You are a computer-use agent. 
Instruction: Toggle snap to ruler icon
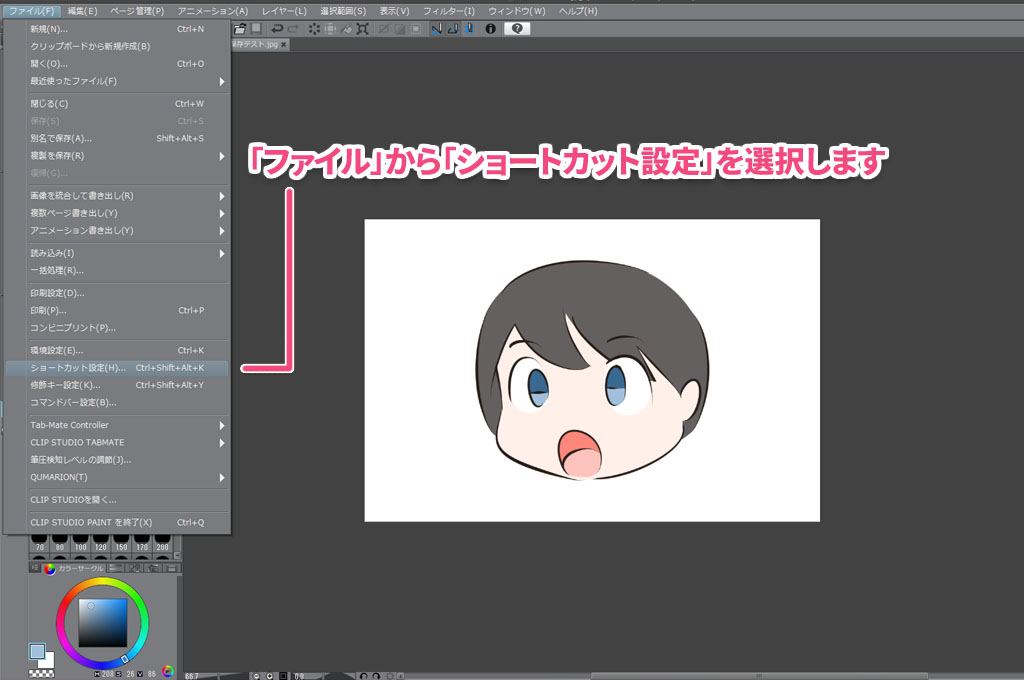[437, 29]
